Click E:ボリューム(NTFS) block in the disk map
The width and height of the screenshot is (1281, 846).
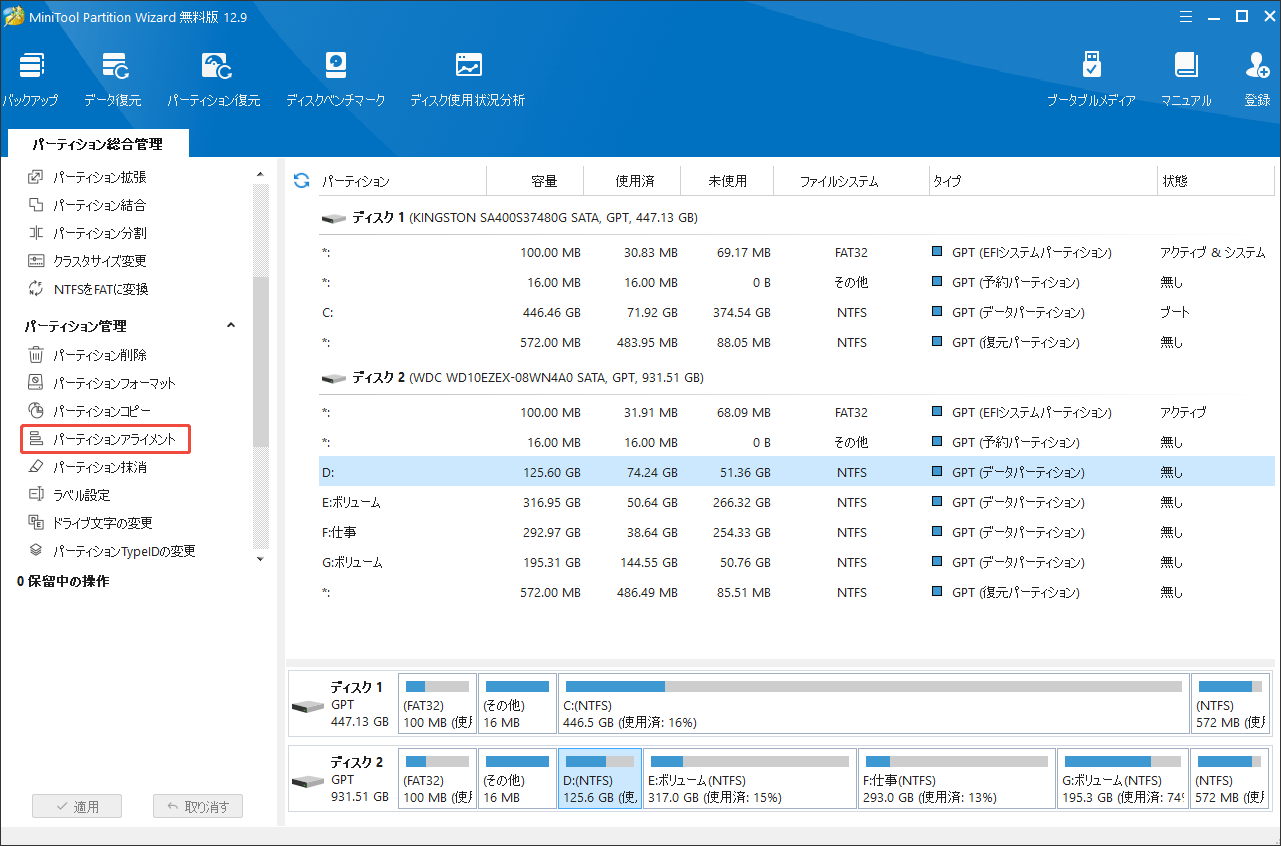pos(750,779)
